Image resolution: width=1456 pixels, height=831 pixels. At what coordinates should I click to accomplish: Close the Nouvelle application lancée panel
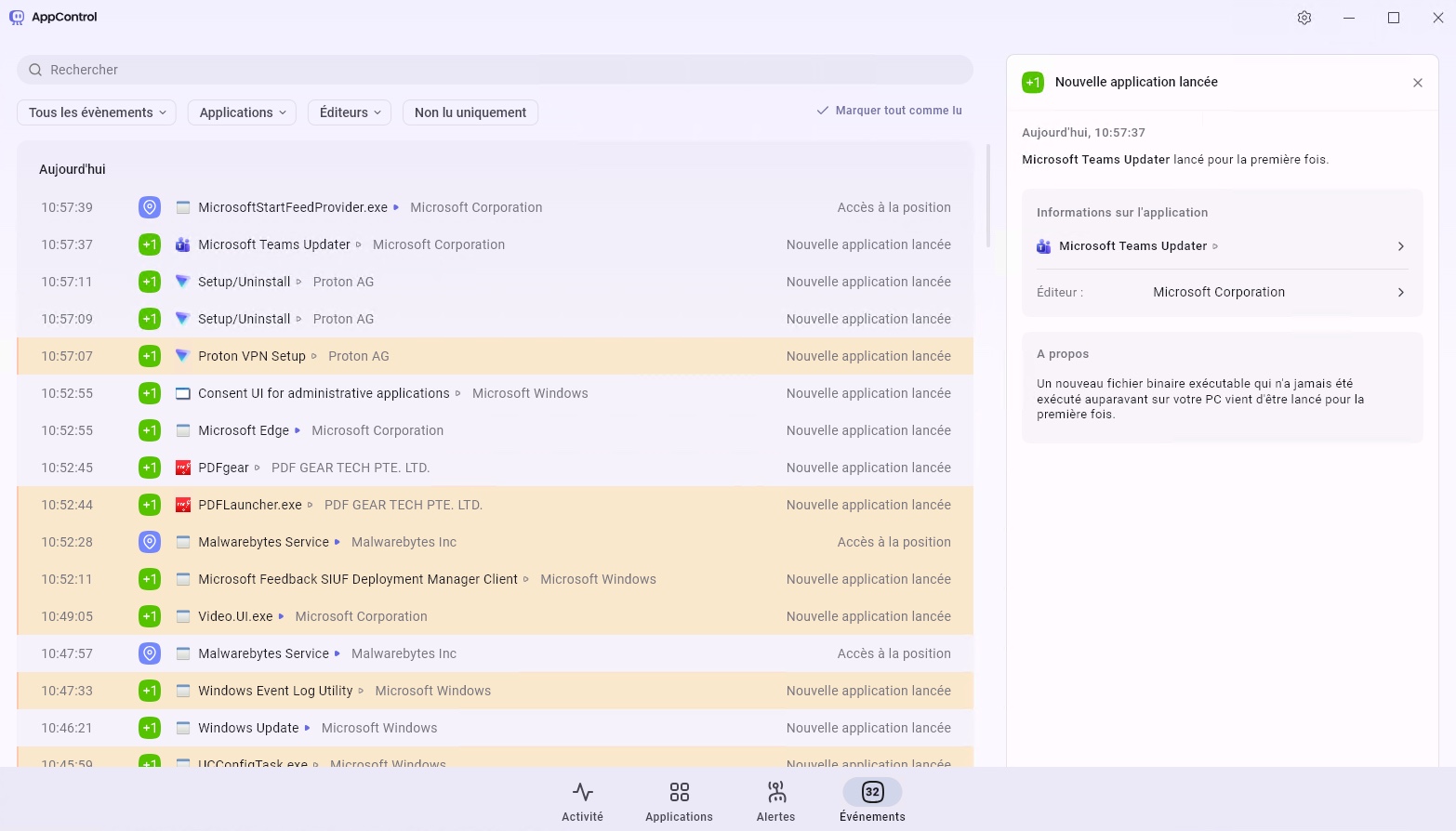tap(1418, 83)
